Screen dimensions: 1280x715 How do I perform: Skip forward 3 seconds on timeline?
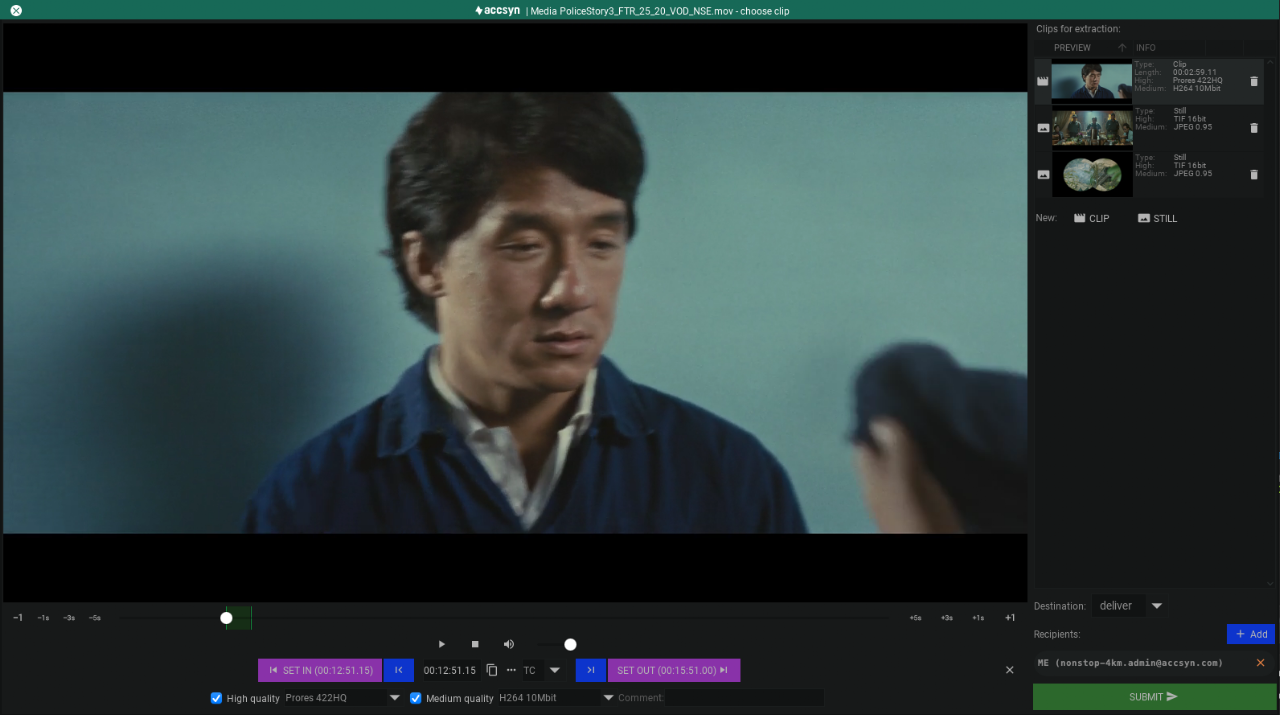click(946, 618)
